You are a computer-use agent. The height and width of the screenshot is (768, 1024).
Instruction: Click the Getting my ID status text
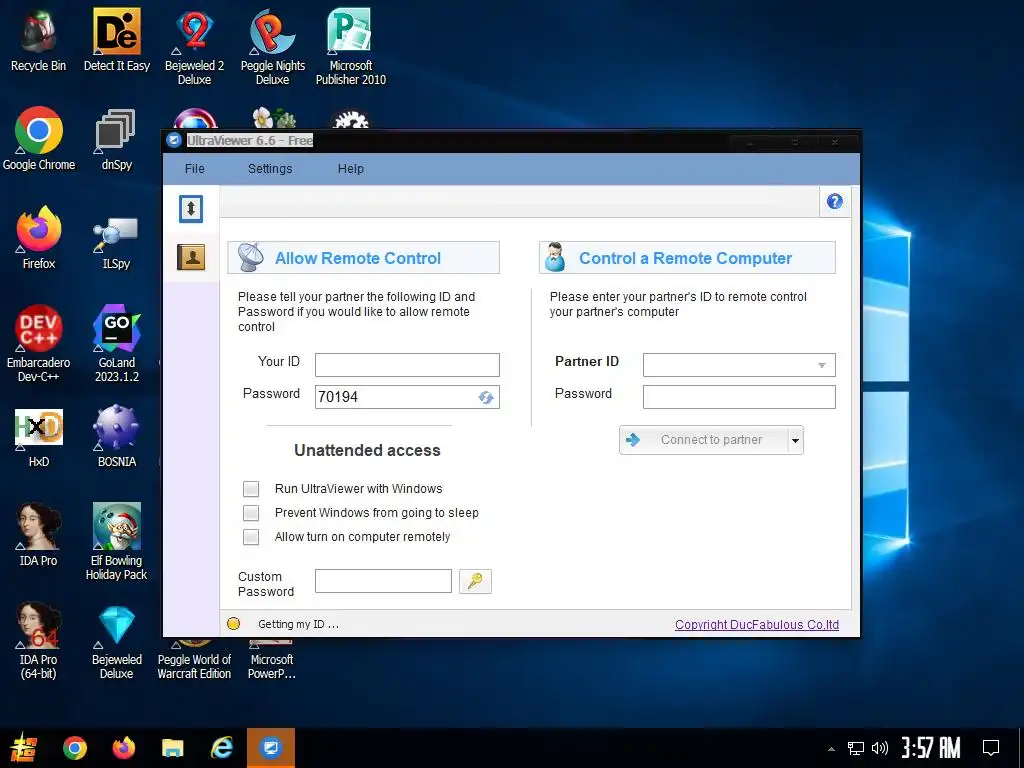pyautogui.click(x=298, y=624)
